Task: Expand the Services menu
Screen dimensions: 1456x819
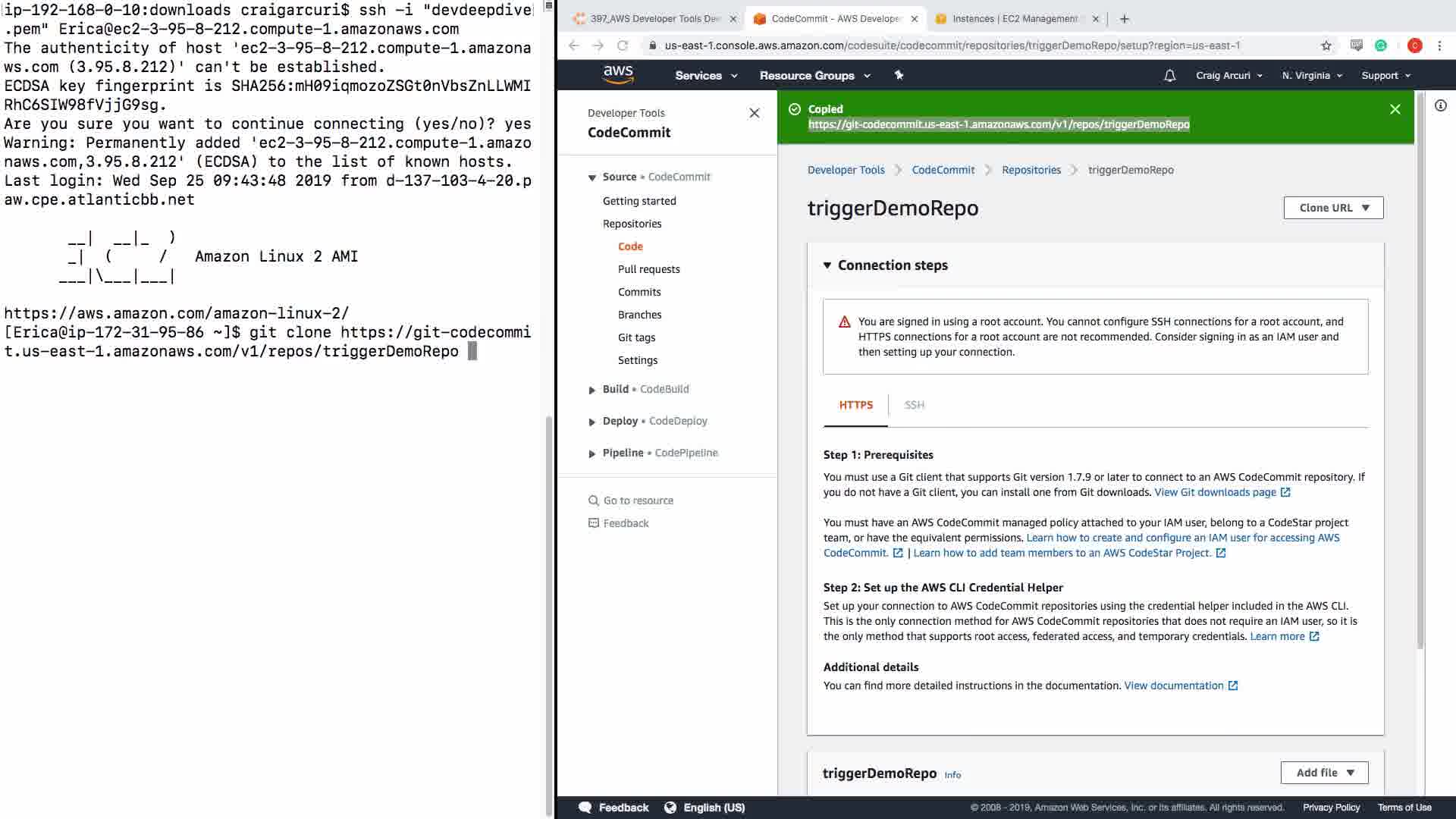Action: (x=705, y=76)
